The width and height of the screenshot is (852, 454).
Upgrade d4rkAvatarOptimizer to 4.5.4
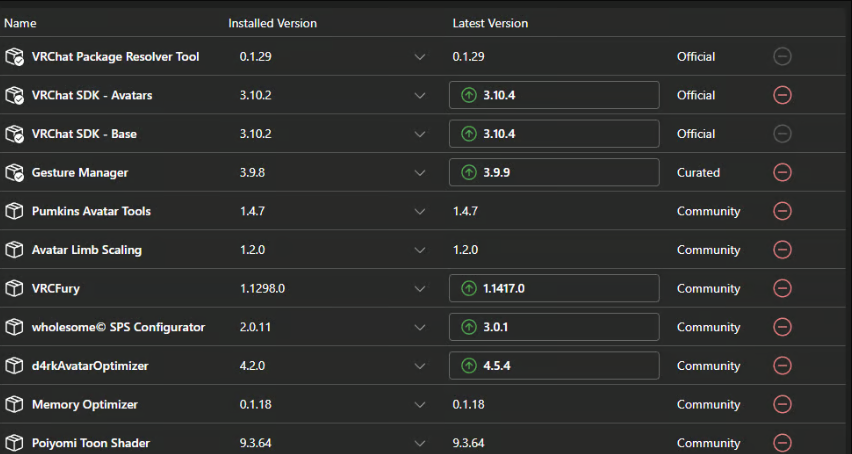click(554, 366)
